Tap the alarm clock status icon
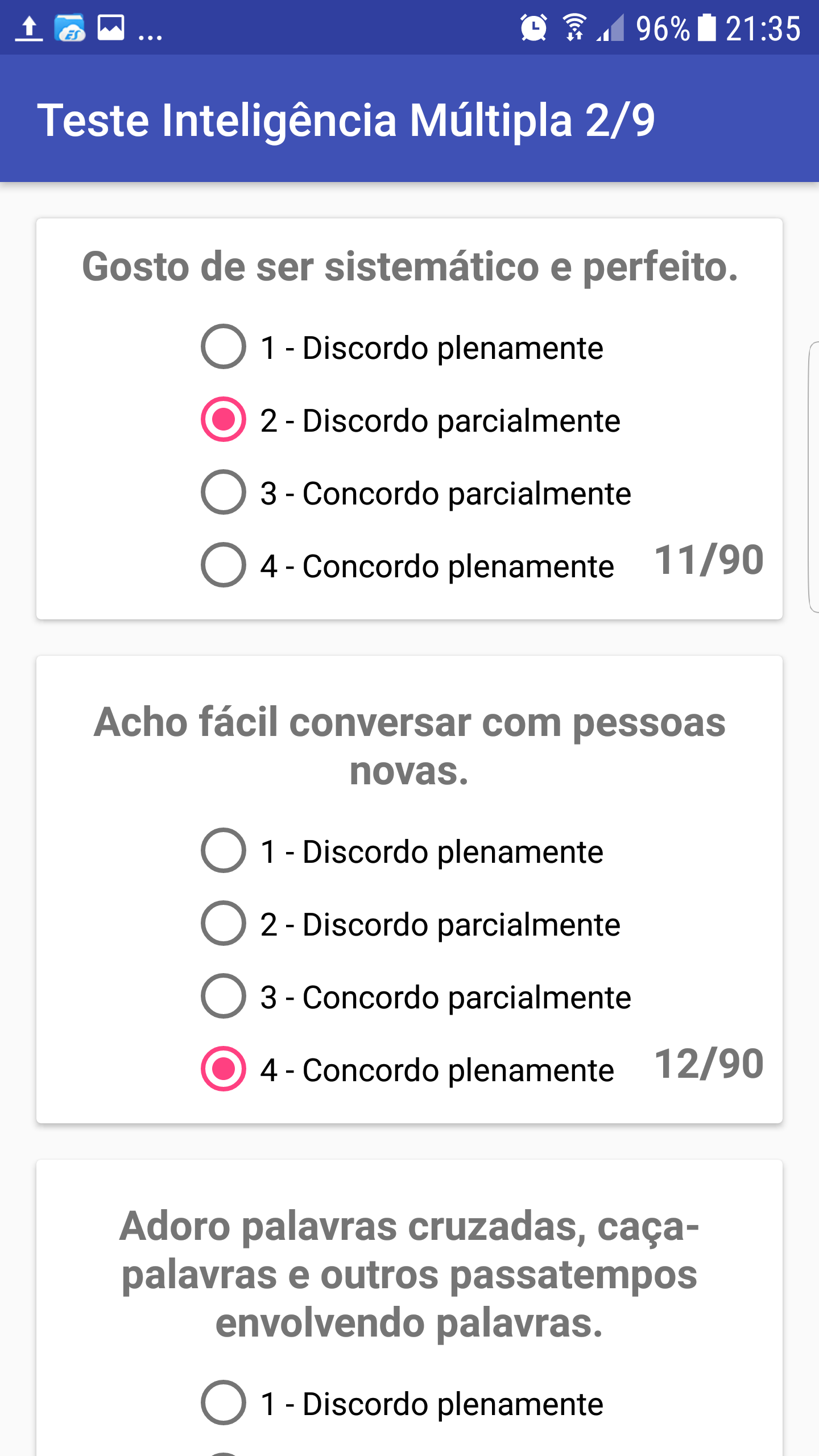This screenshot has width=819, height=1456. [x=533, y=27]
